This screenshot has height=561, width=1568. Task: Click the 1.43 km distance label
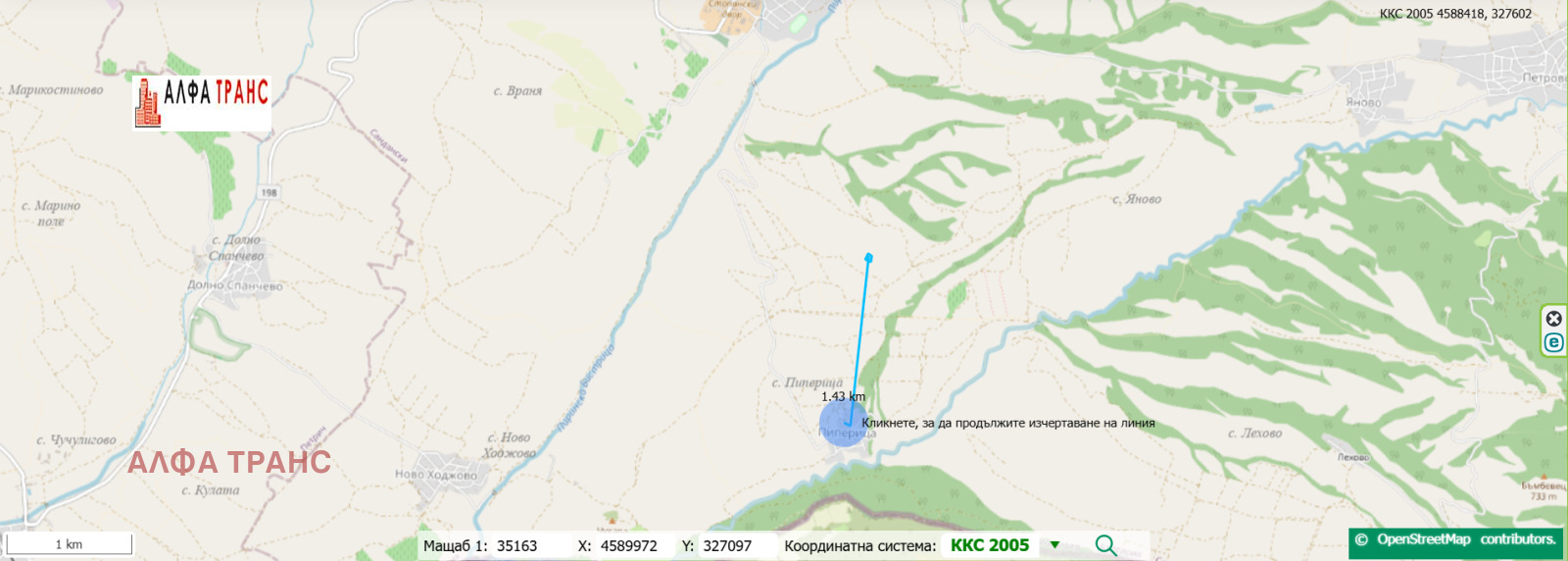click(843, 396)
